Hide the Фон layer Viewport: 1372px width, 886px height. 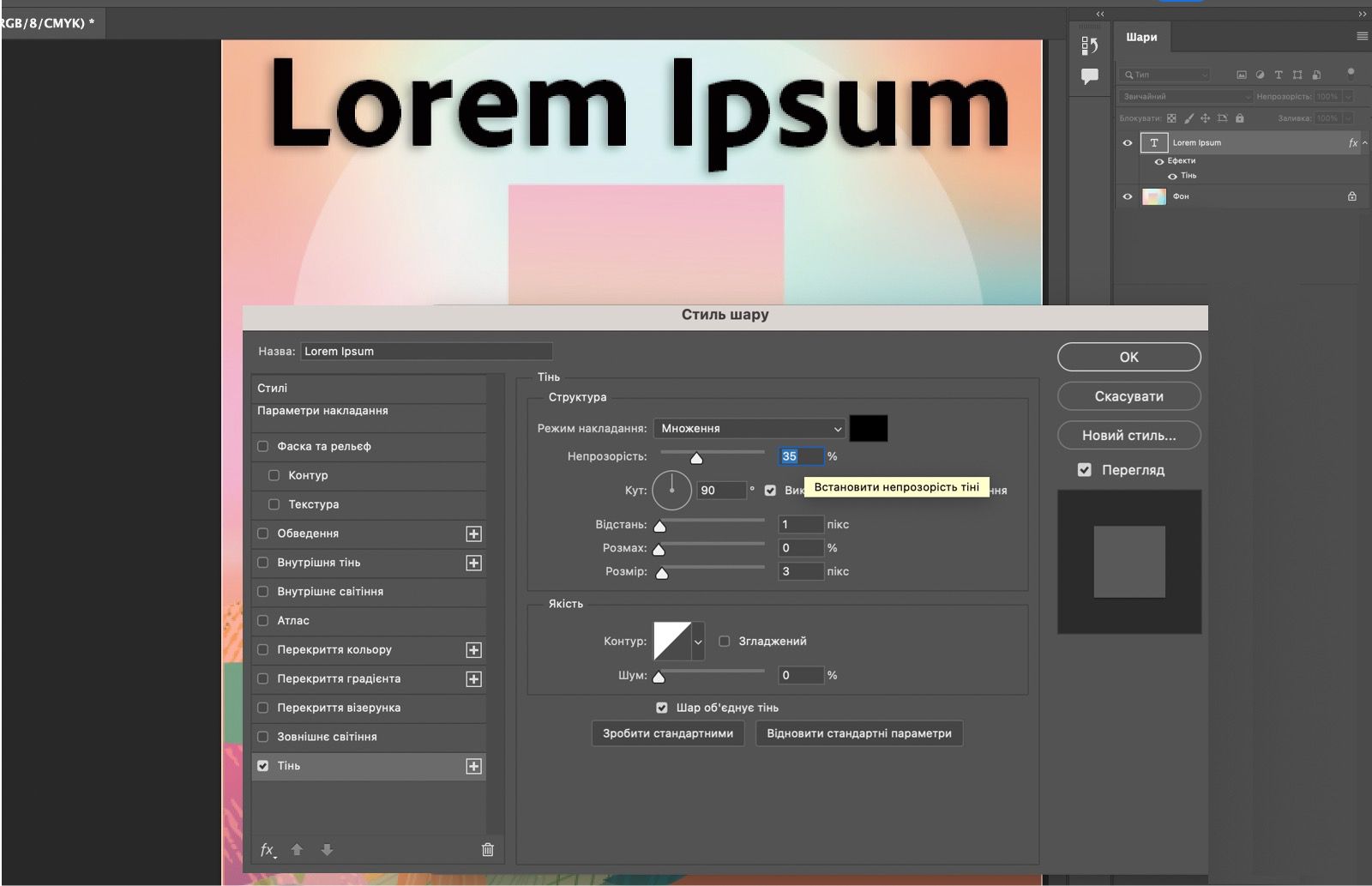pos(1128,196)
